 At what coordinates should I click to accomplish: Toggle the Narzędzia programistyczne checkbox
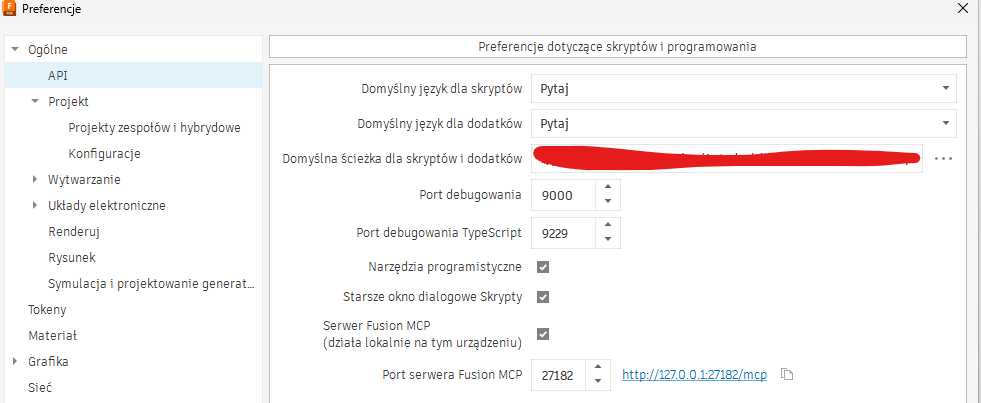coord(542,267)
